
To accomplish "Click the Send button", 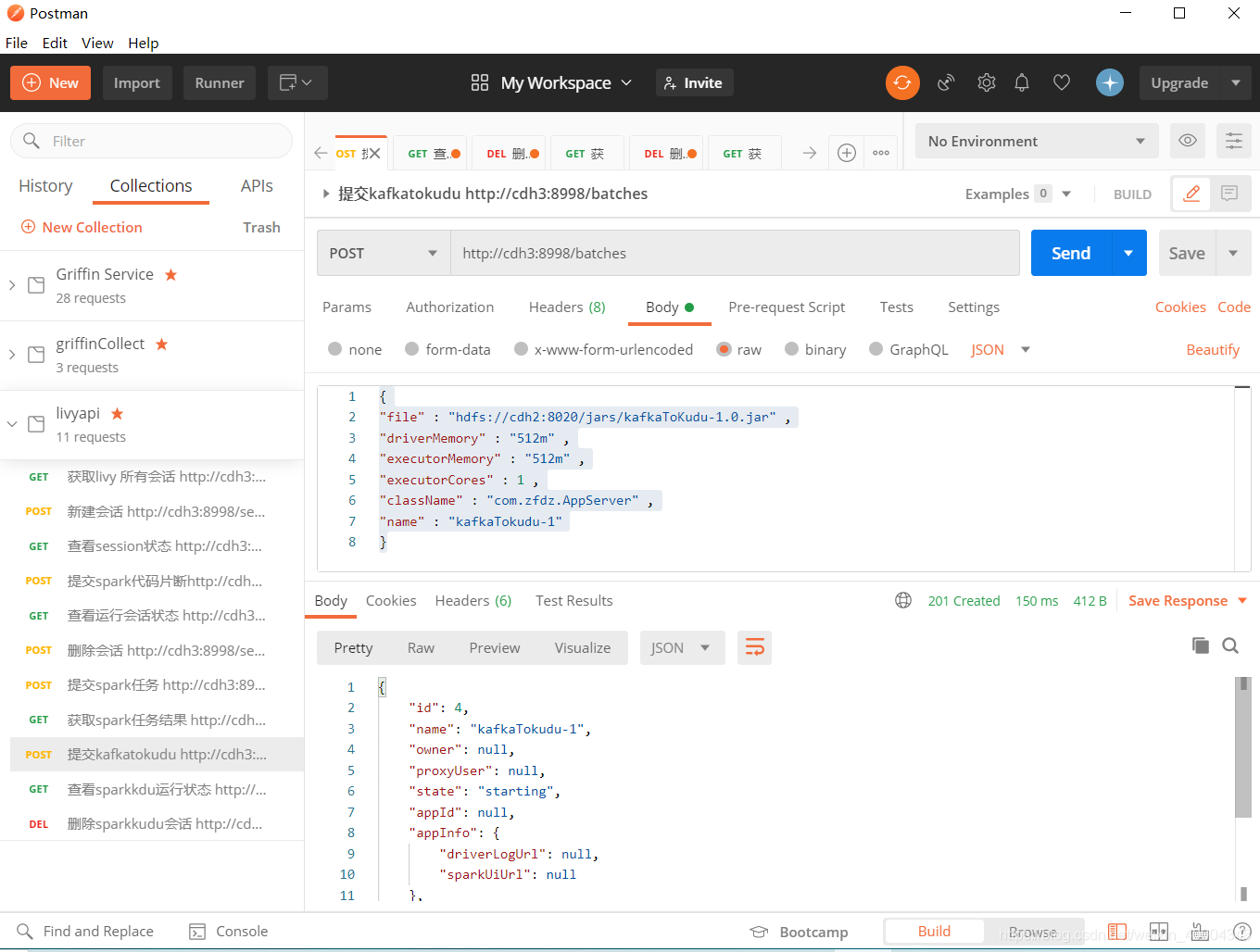I will [x=1071, y=253].
